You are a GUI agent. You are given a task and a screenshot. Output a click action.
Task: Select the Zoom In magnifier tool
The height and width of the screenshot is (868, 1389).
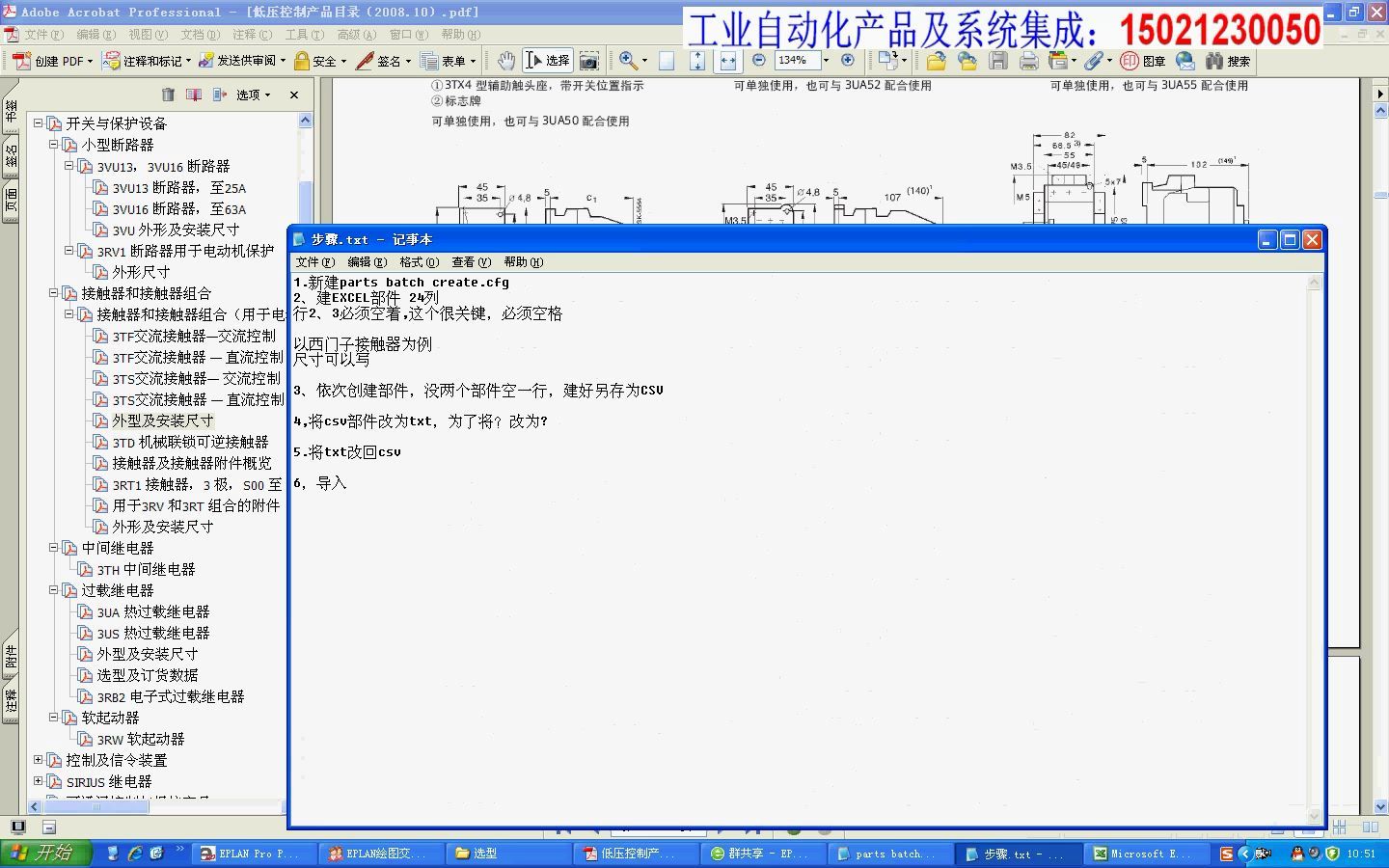point(628,61)
